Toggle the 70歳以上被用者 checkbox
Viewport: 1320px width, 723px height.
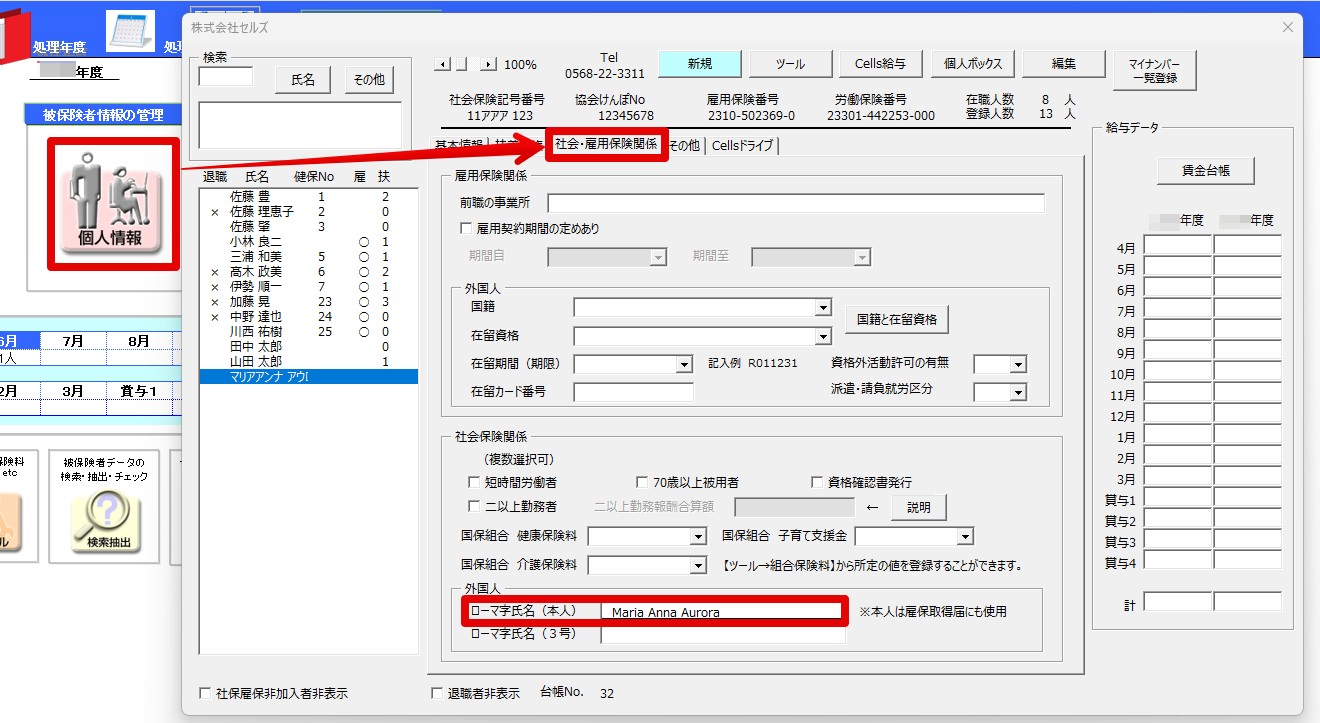643,482
